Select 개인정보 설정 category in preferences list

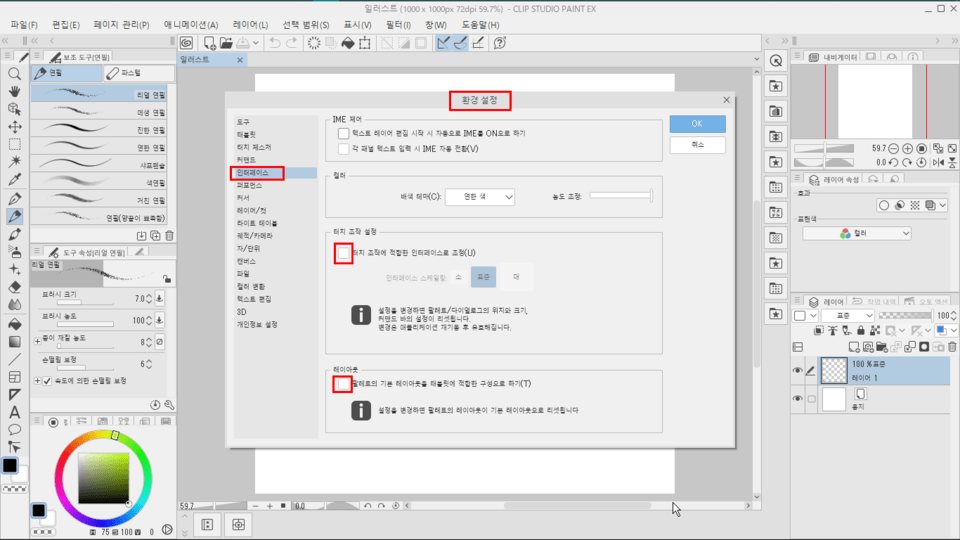click(x=257, y=324)
